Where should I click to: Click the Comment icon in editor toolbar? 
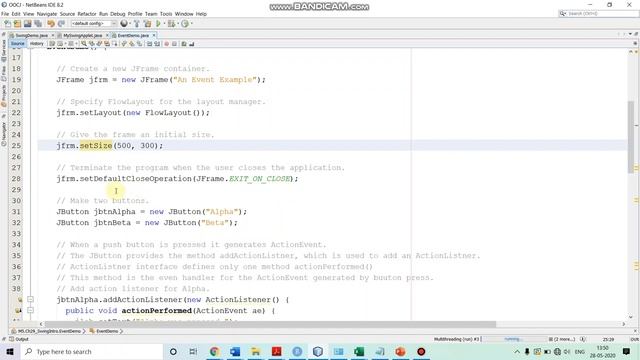click(x=184, y=44)
